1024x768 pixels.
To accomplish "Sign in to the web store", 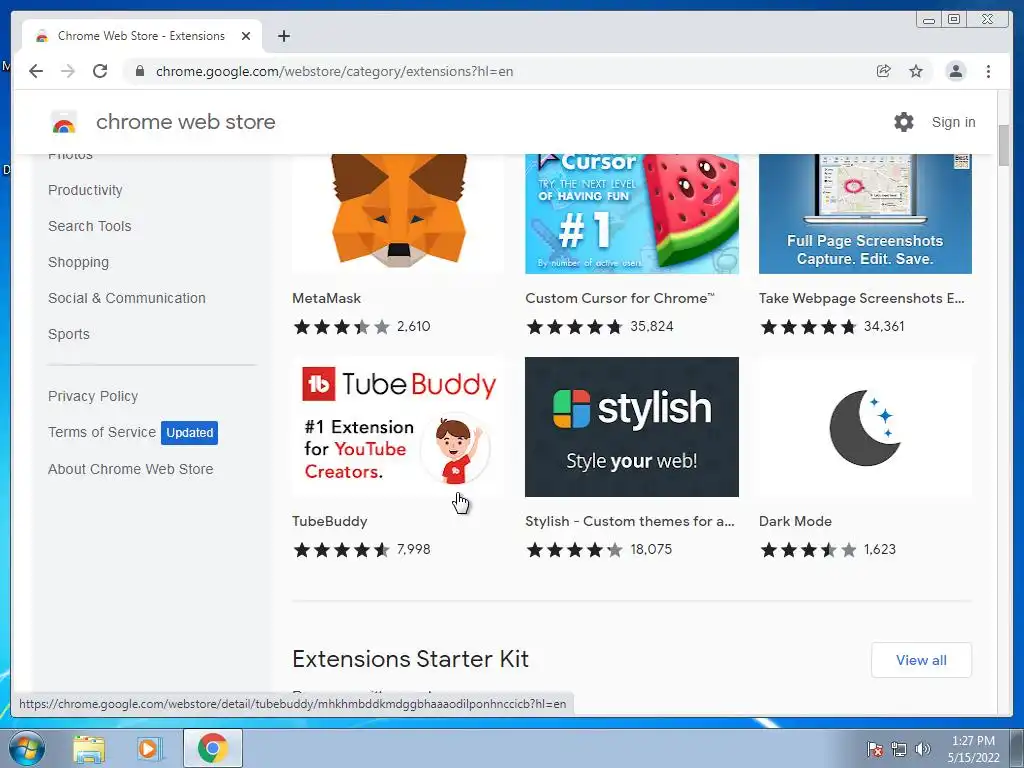I will coord(953,122).
